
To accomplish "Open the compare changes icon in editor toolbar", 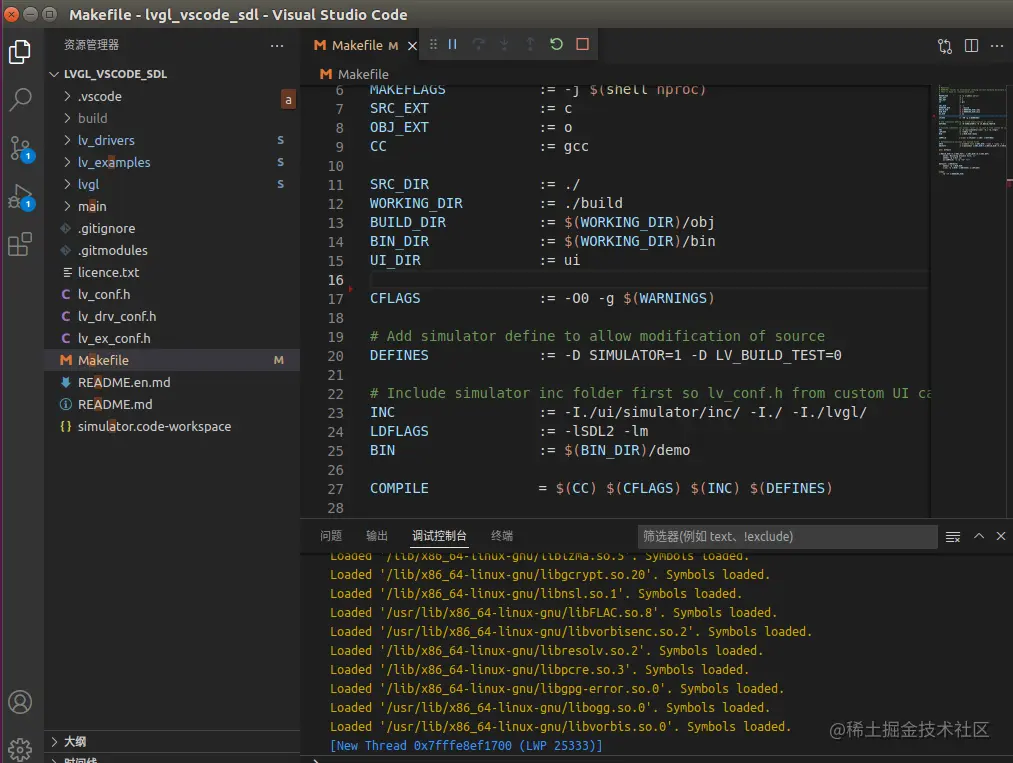I will click(x=945, y=46).
